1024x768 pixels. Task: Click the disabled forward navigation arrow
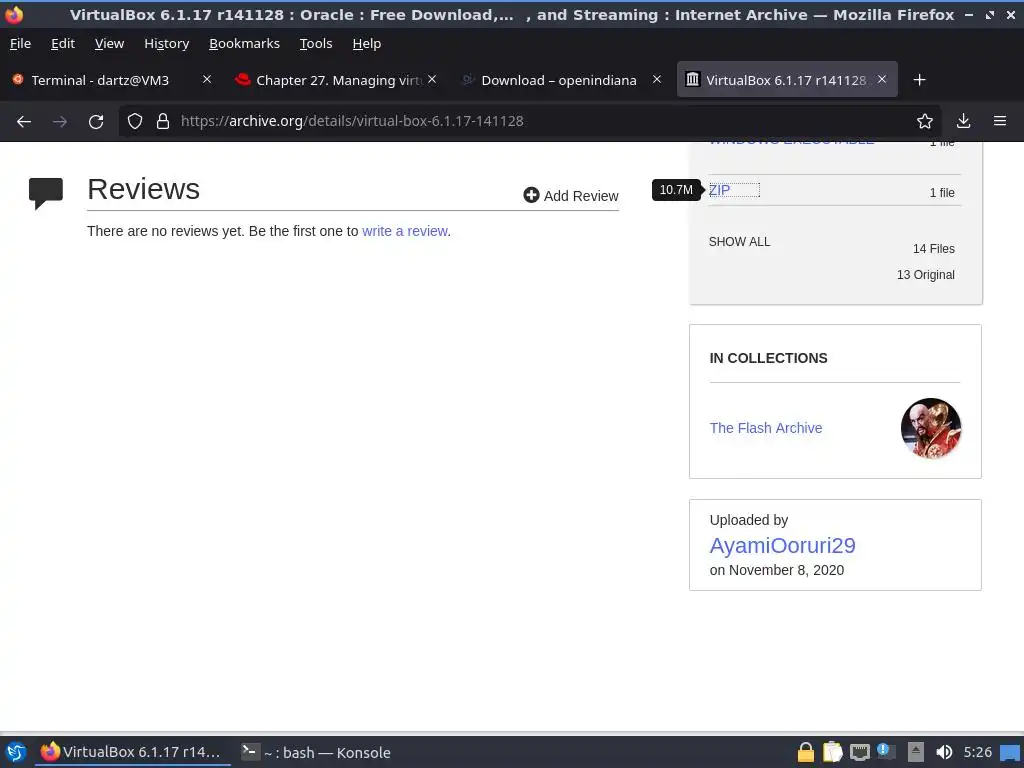click(60, 121)
